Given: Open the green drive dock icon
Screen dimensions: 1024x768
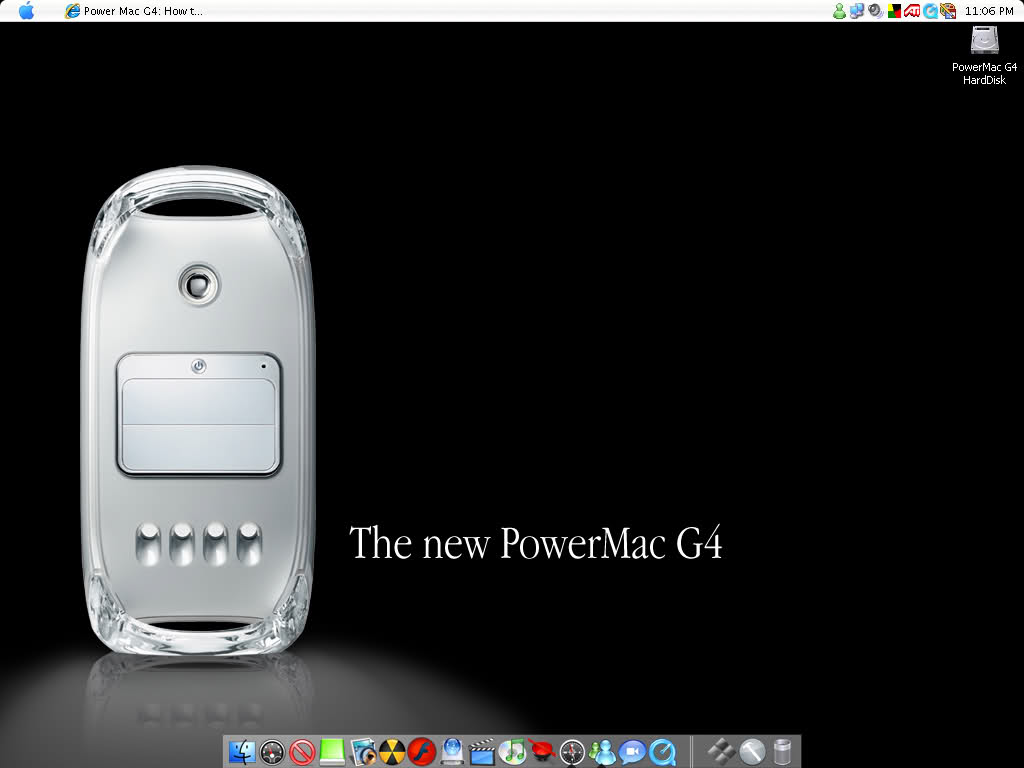Looking at the screenshot, I should 332,752.
